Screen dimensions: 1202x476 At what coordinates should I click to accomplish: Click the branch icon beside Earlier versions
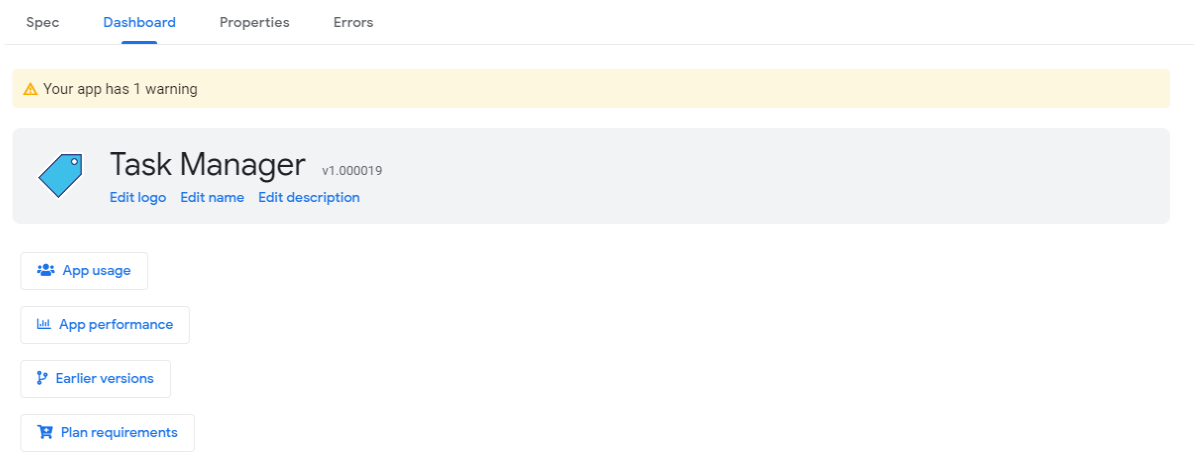42,378
